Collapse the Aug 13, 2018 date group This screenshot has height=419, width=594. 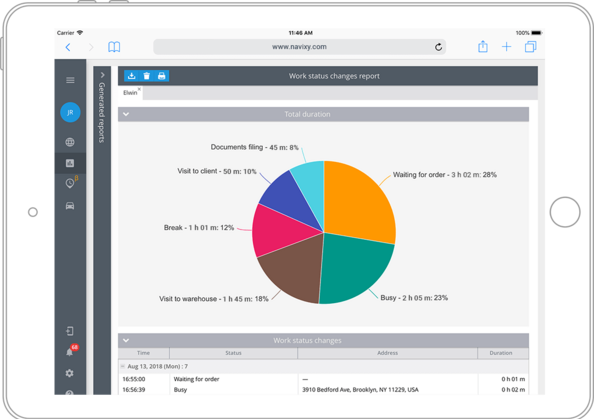123,366
